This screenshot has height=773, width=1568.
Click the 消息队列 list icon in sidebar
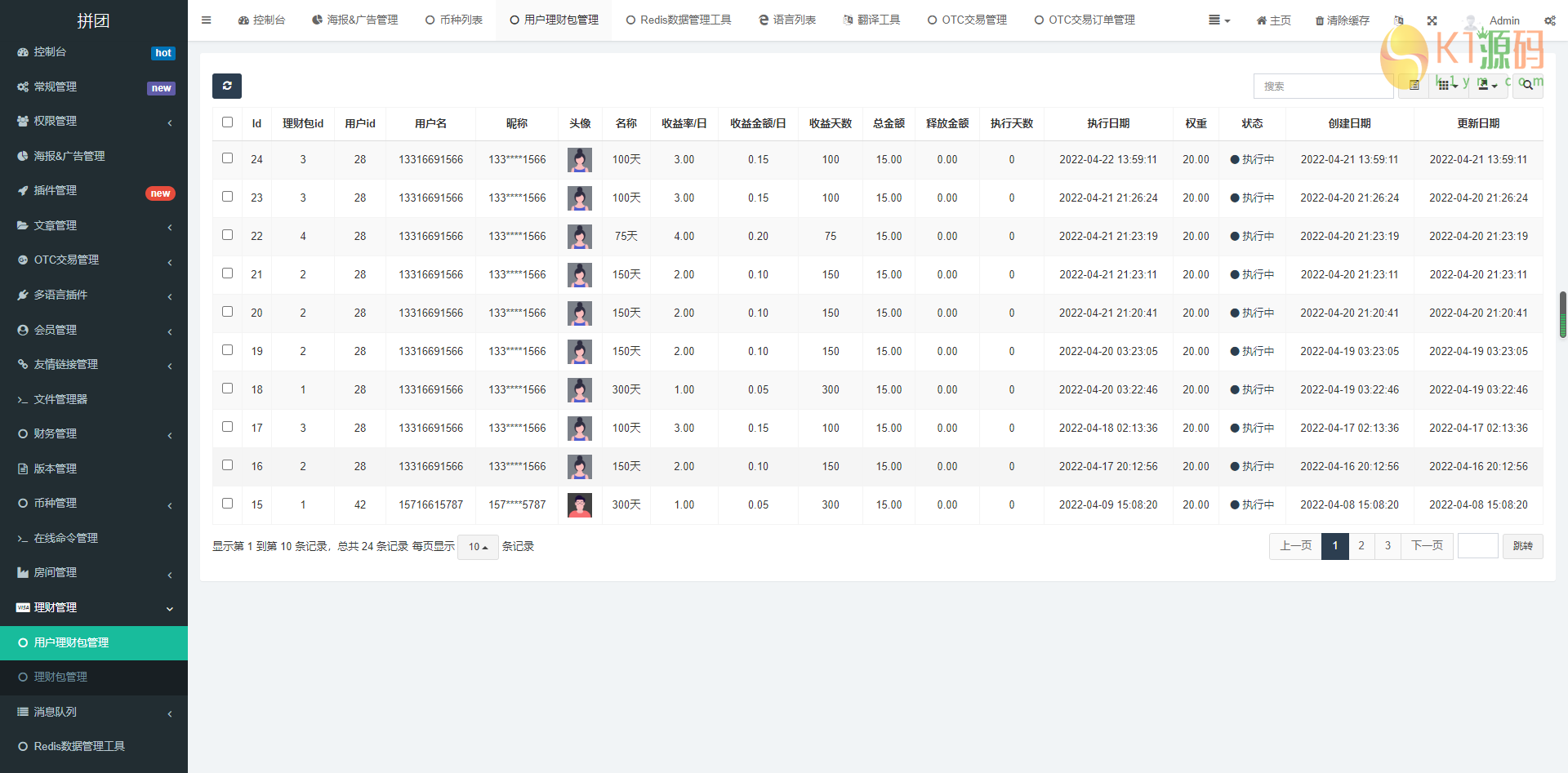(x=23, y=712)
